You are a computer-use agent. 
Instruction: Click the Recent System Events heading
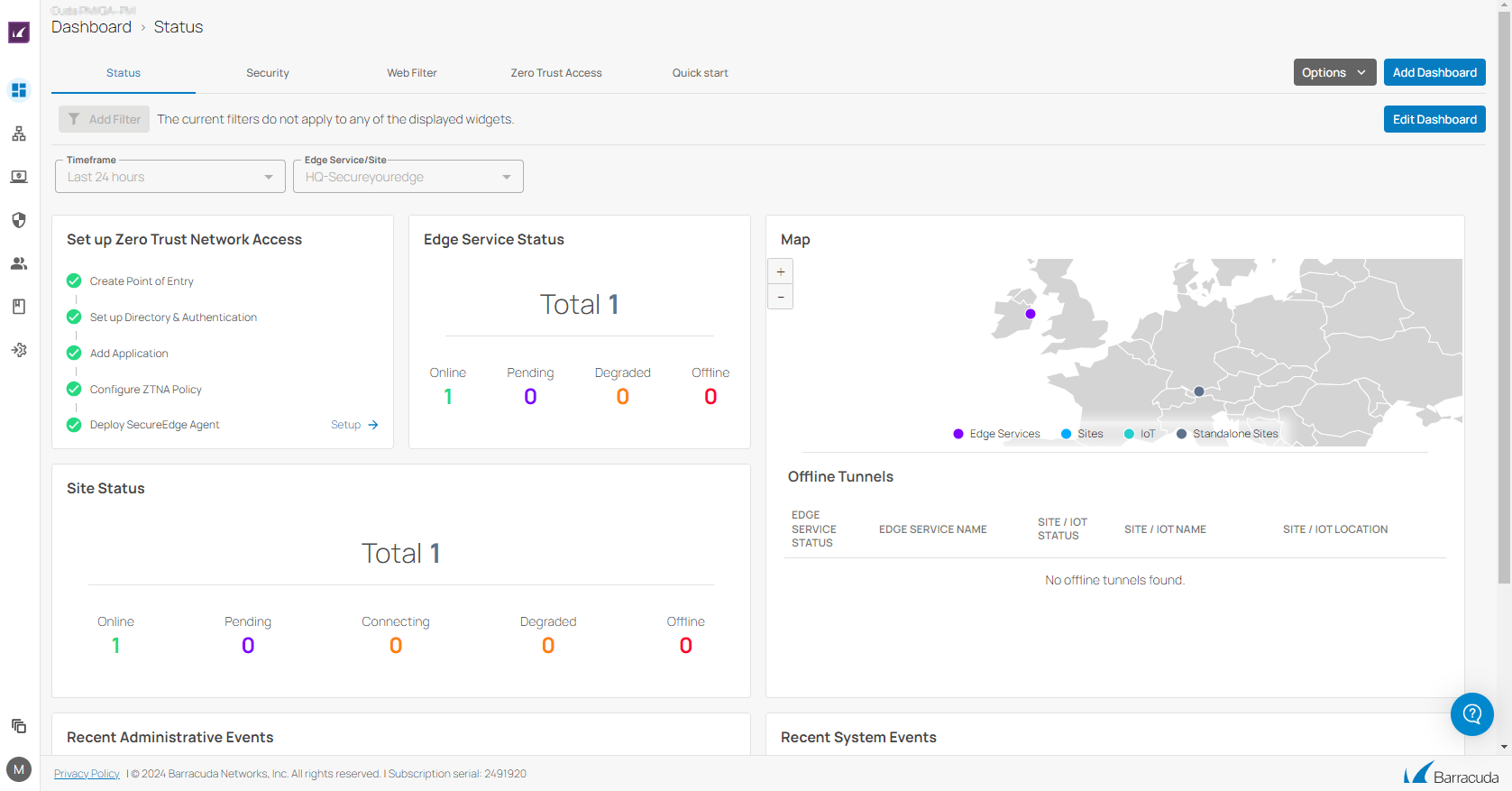(858, 738)
